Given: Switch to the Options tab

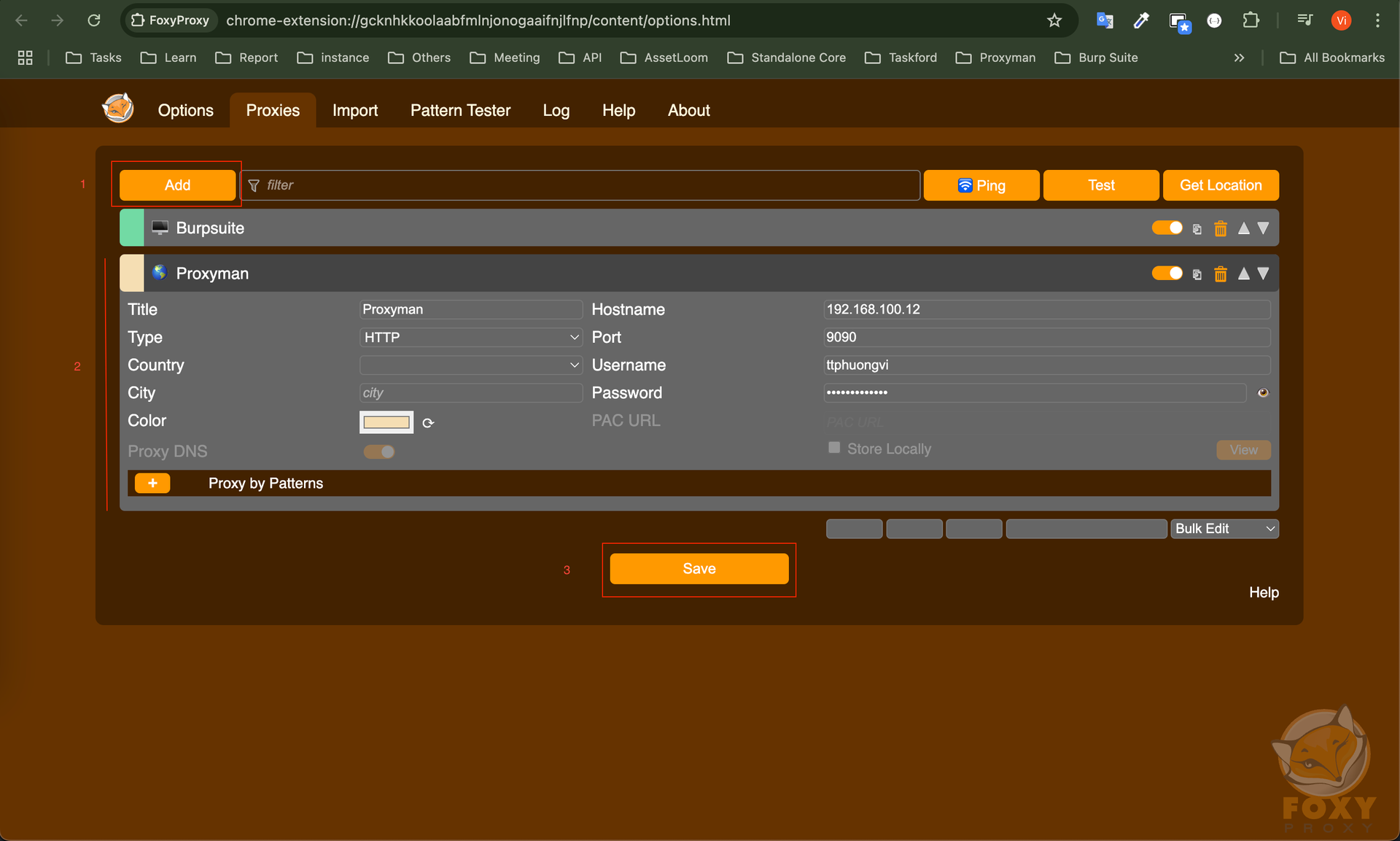Looking at the screenshot, I should point(185,110).
